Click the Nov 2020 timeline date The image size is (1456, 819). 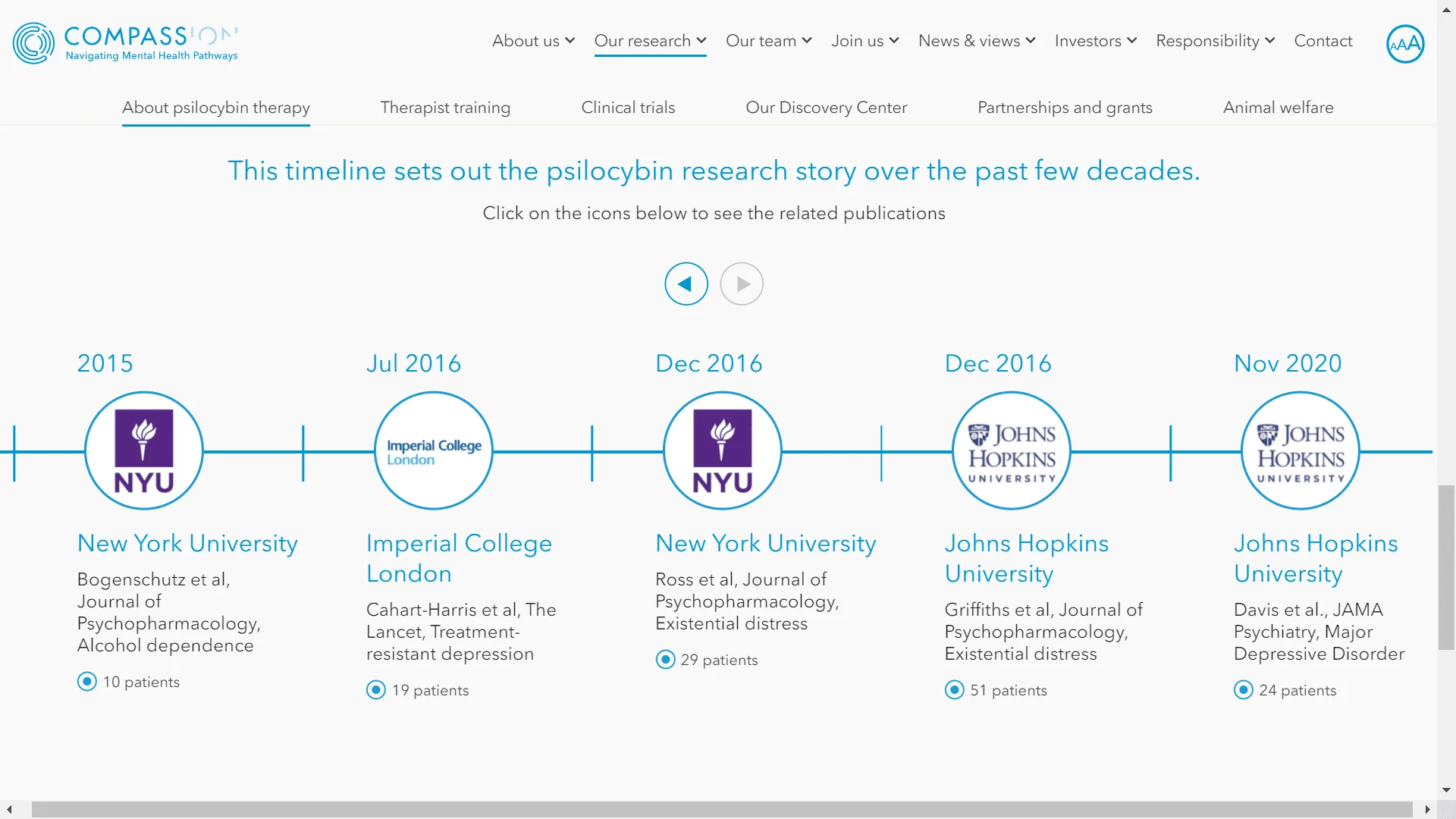pyautogui.click(x=1288, y=363)
